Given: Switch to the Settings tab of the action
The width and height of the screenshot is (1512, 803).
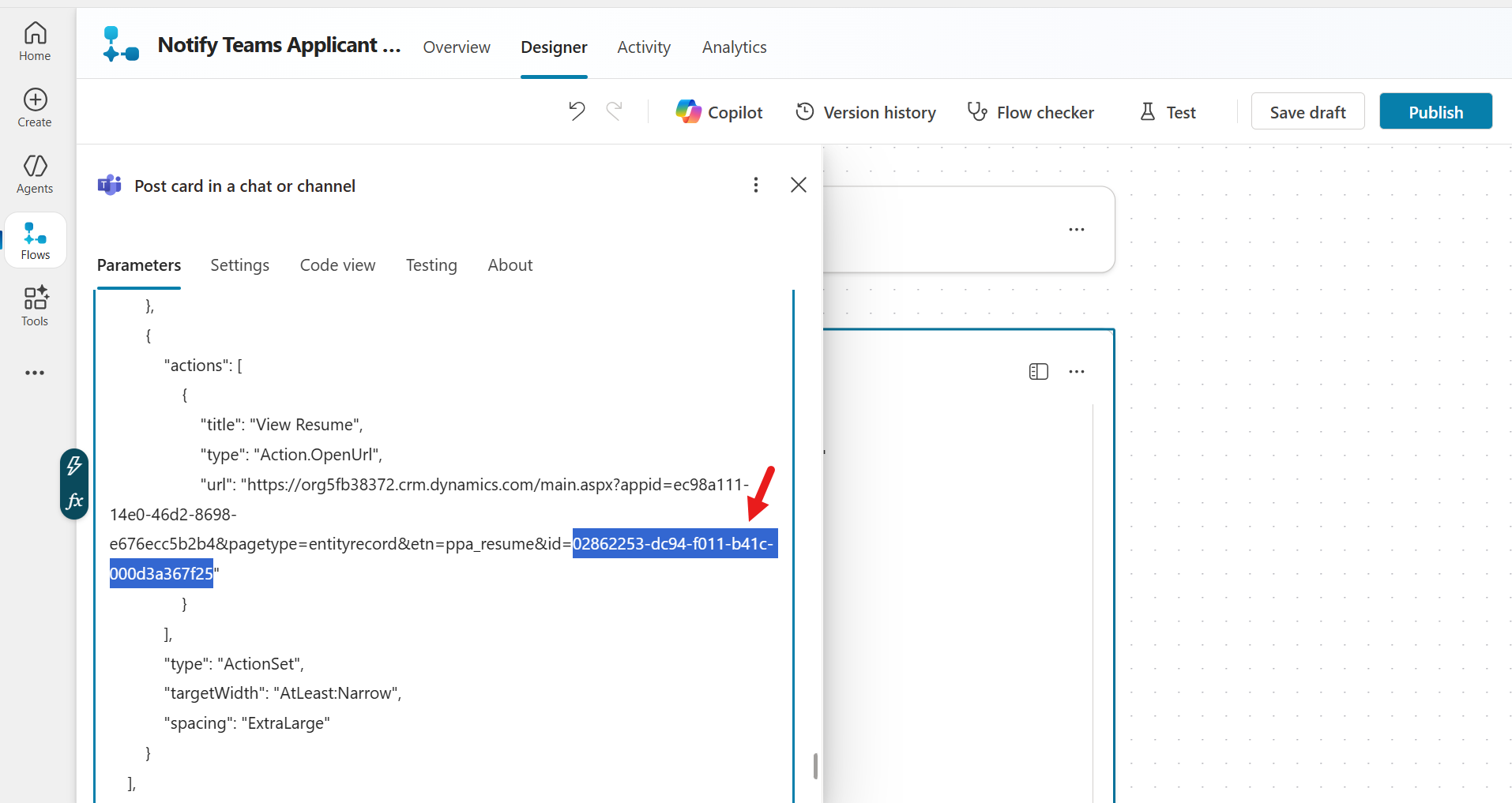Looking at the screenshot, I should coord(240,265).
